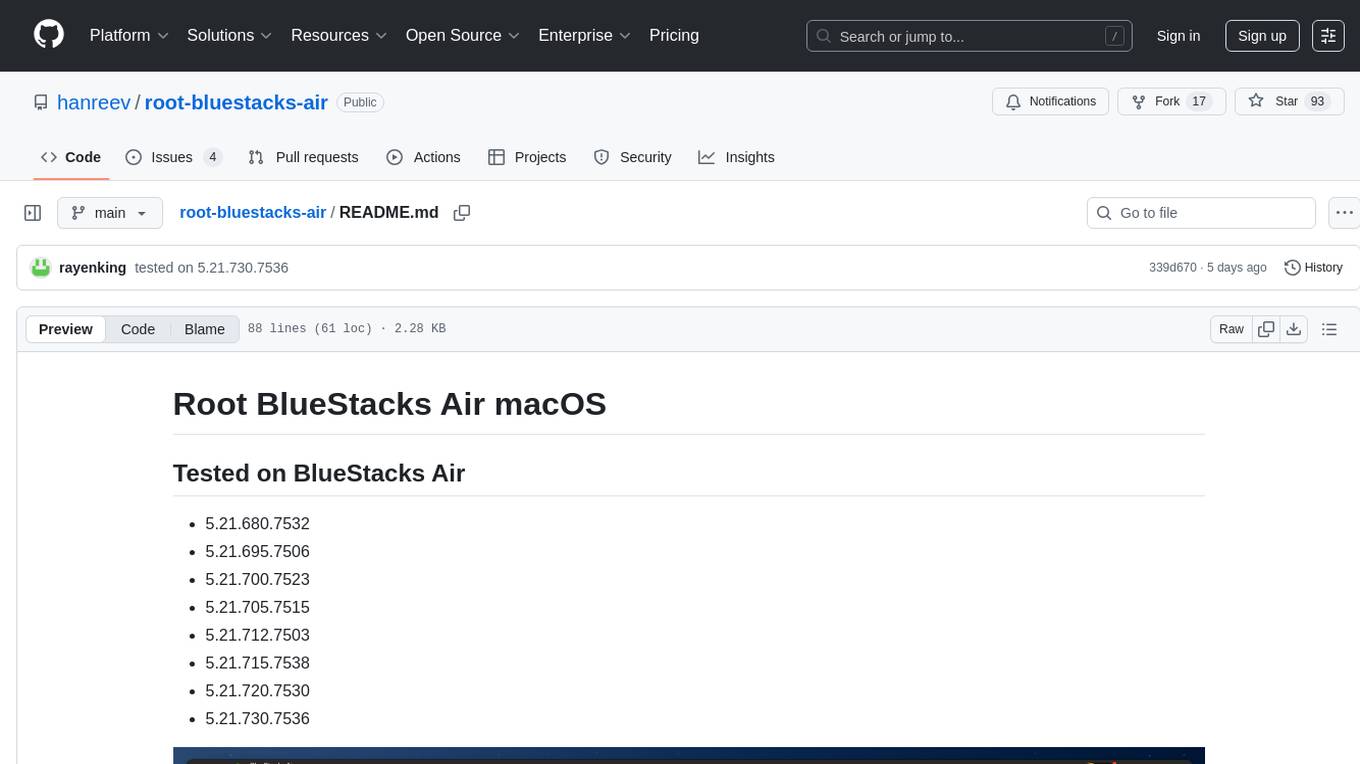1360x764 pixels.
Task: Fork the repository
Action: coord(1171,102)
